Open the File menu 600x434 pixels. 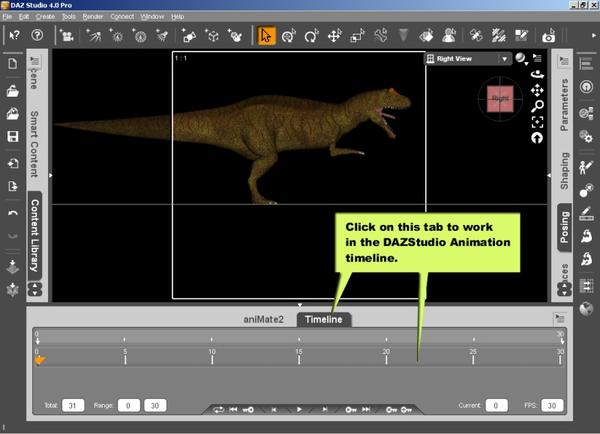[7, 17]
